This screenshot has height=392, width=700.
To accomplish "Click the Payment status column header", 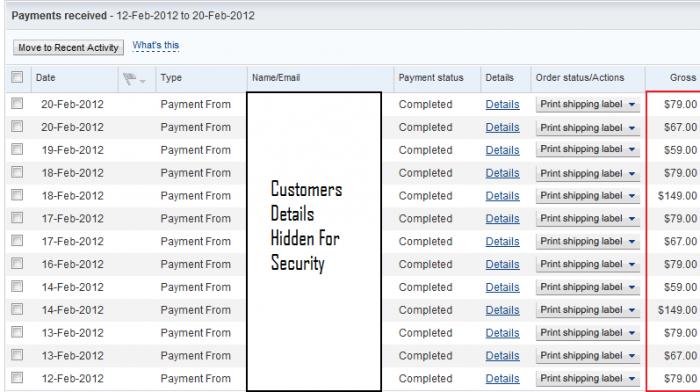I will click(x=431, y=78).
